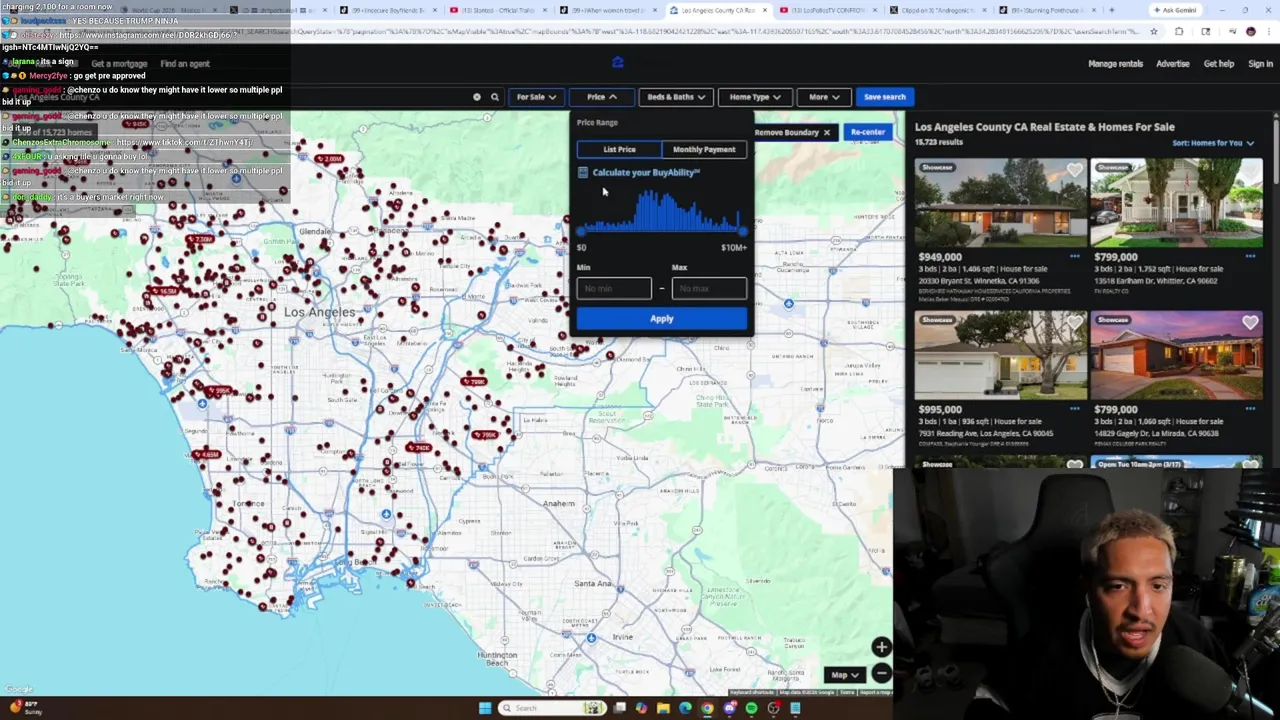Image resolution: width=1280 pixels, height=720 pixels.
Task: Open the Sort: Homes for You dropdown
Action: pyautogui.click(x=1213, y=143)
